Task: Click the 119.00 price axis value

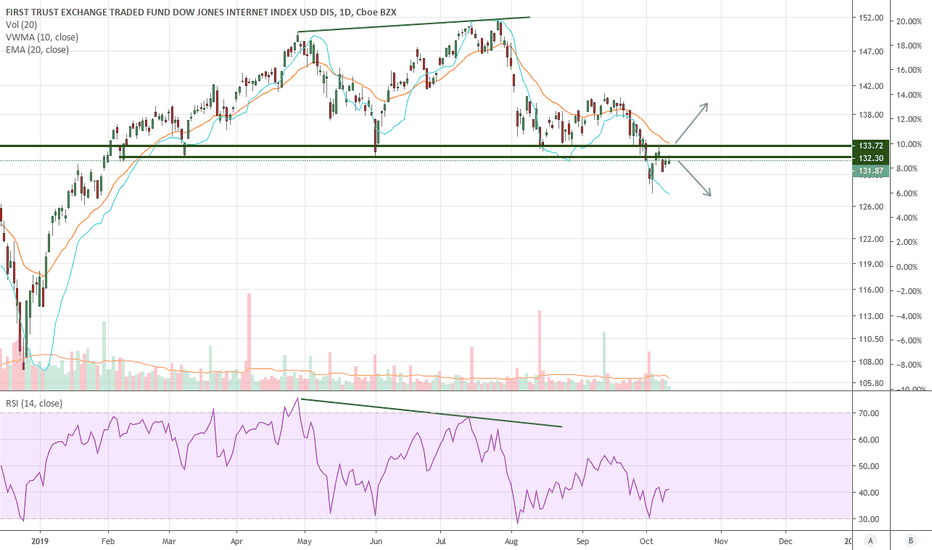Action: point(871,264)
